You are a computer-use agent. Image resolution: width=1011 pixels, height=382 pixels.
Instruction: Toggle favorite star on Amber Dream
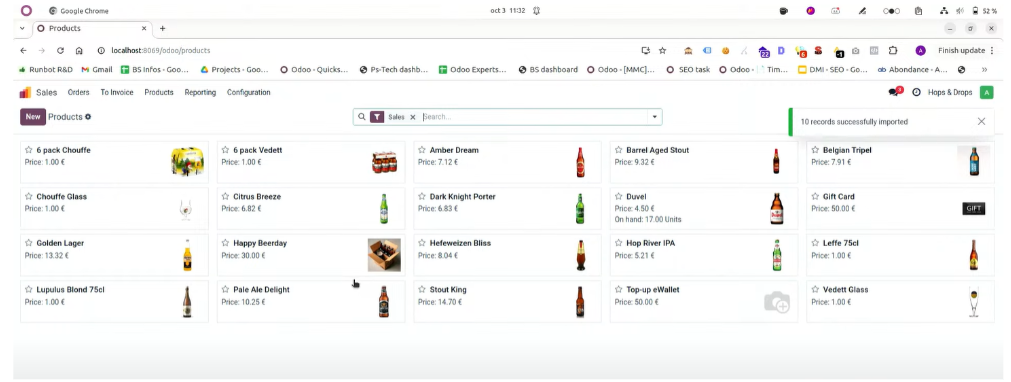point(422,150)
